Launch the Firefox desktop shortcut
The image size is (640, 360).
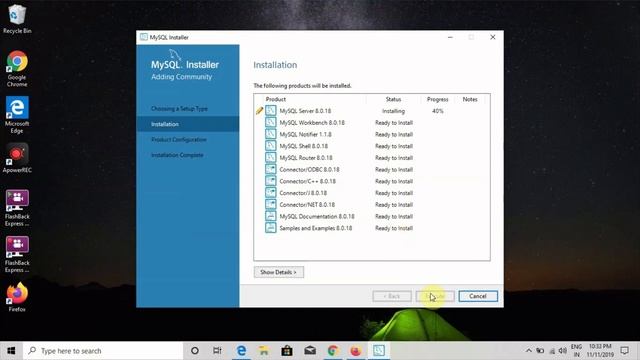[x=17, y=297]
